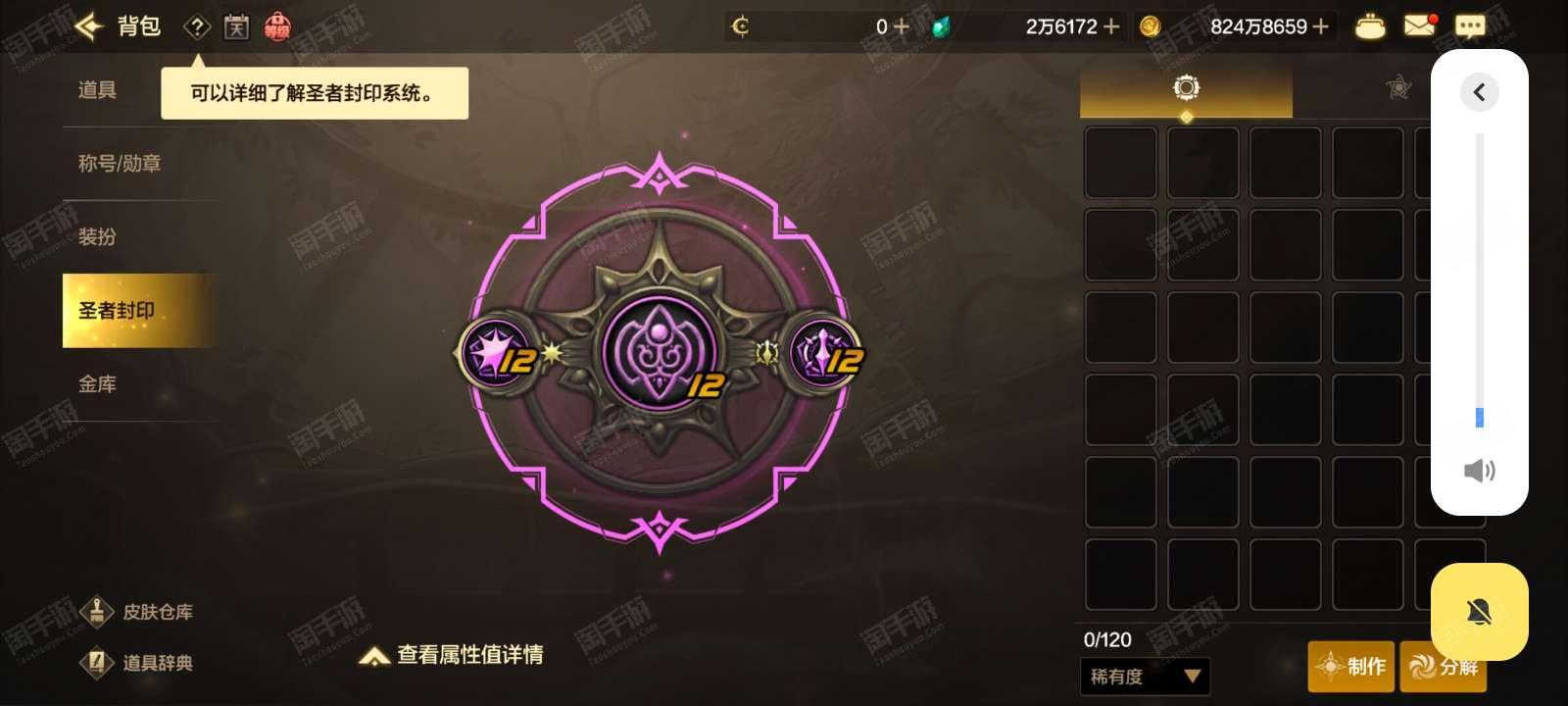Click the 制作 craft button
This screenshot has height=706, width=1568.
pos(1351,667)
